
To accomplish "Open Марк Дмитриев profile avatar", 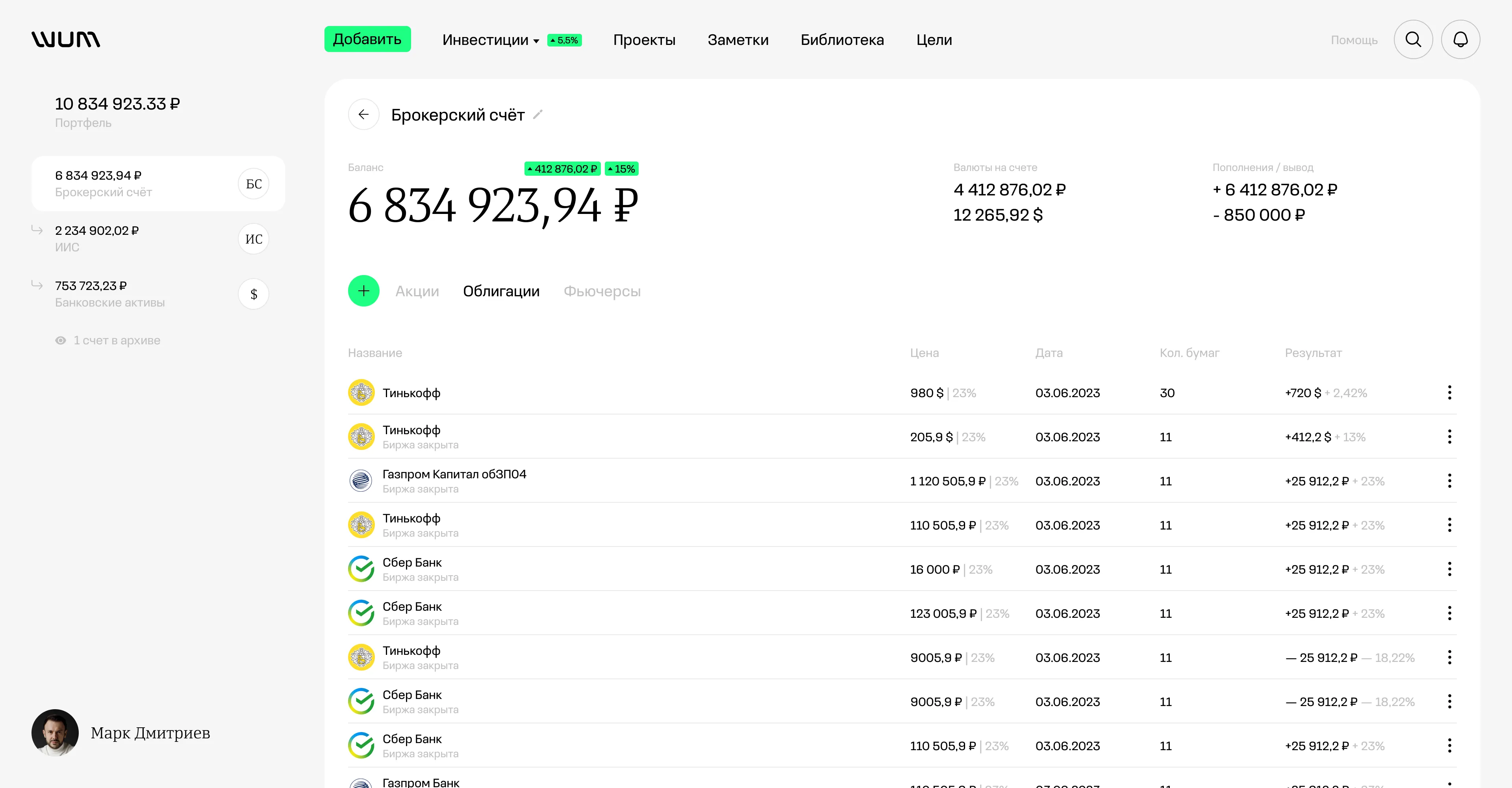I will tap(55, 733).
